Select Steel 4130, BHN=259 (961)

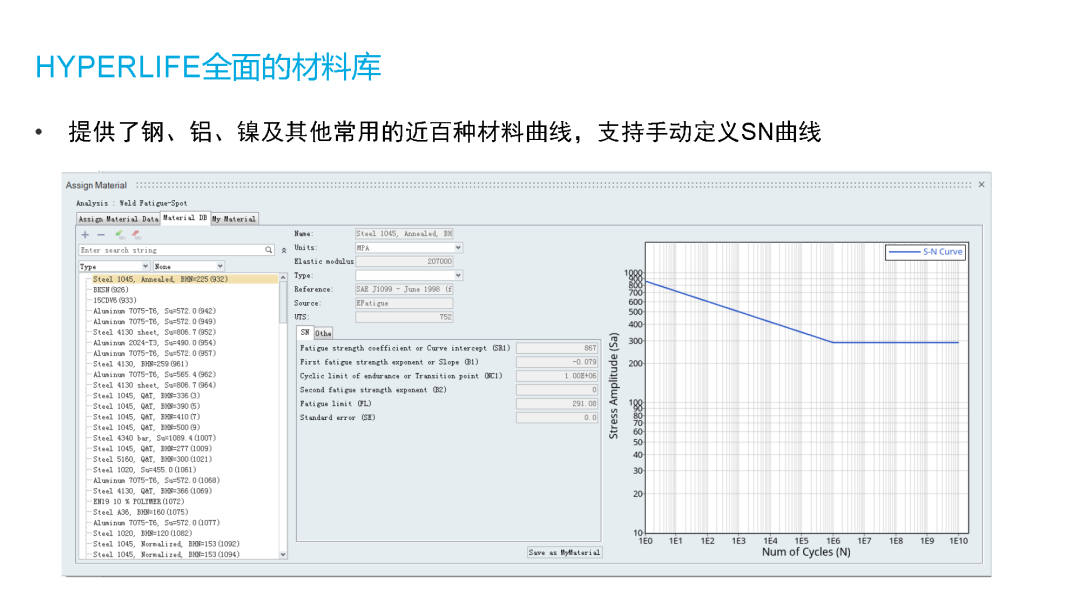(x=141, y=364)
